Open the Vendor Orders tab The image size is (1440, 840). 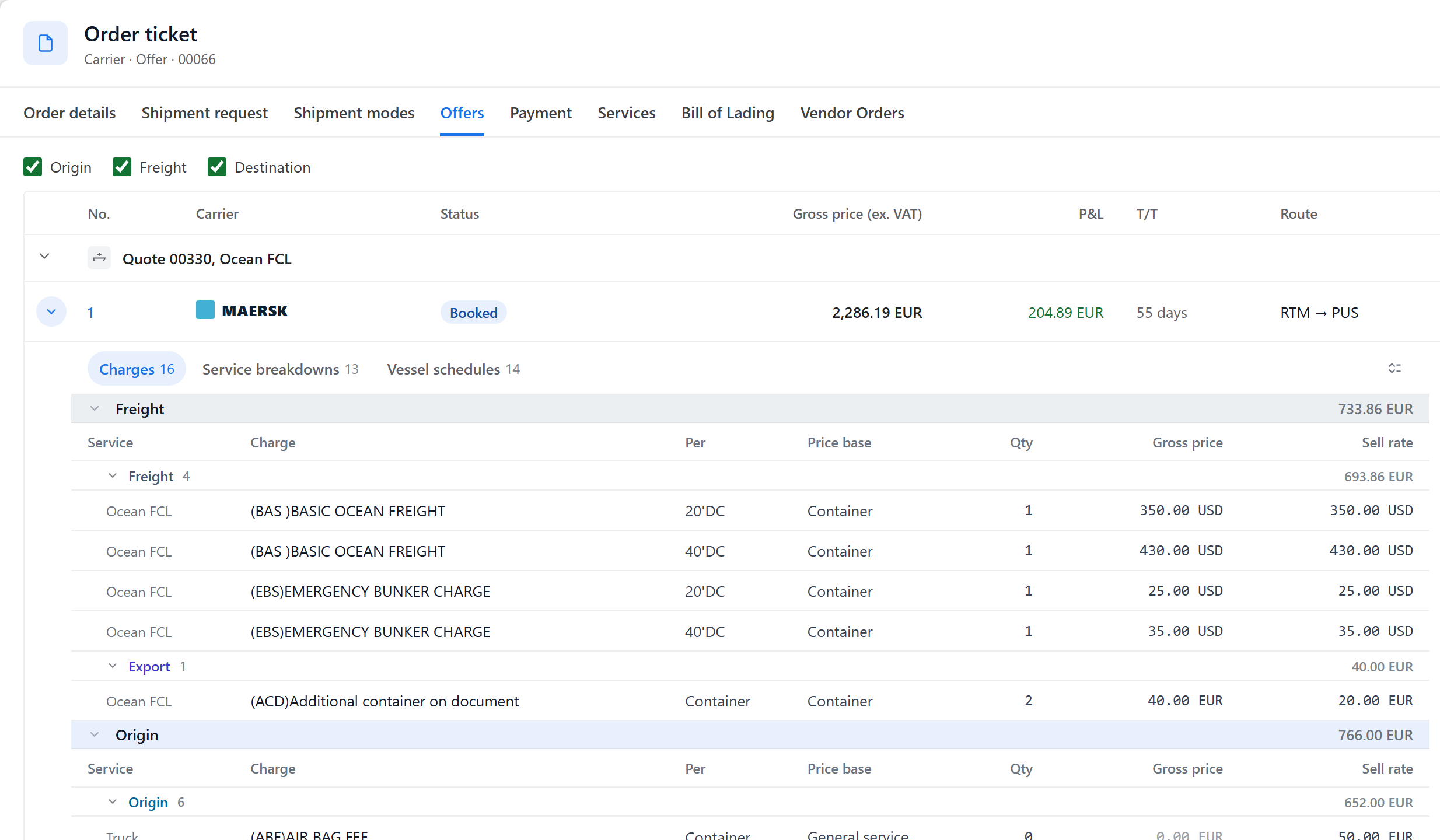coord(852,113)
